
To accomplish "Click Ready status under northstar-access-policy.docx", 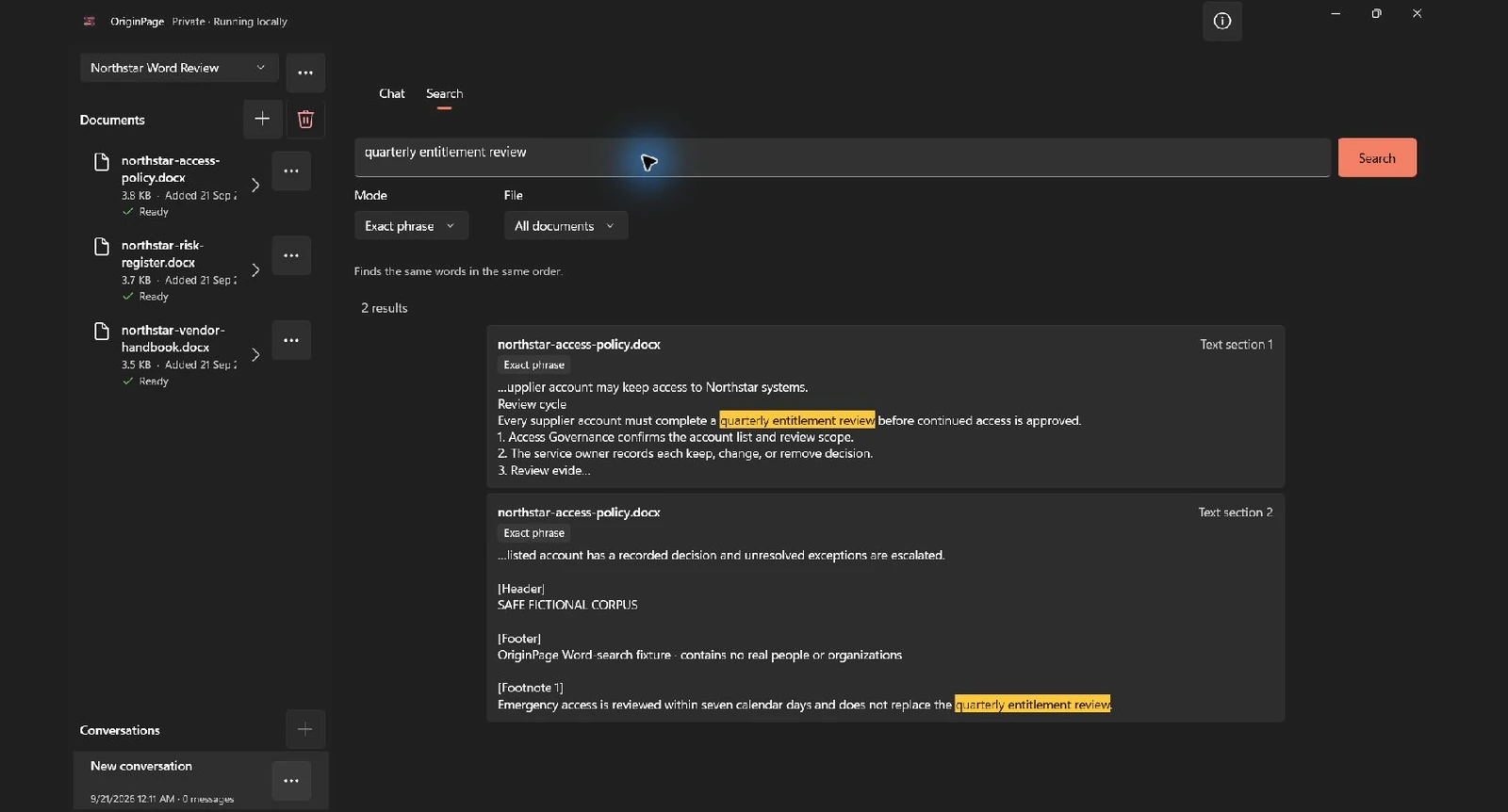I will 146,212.
